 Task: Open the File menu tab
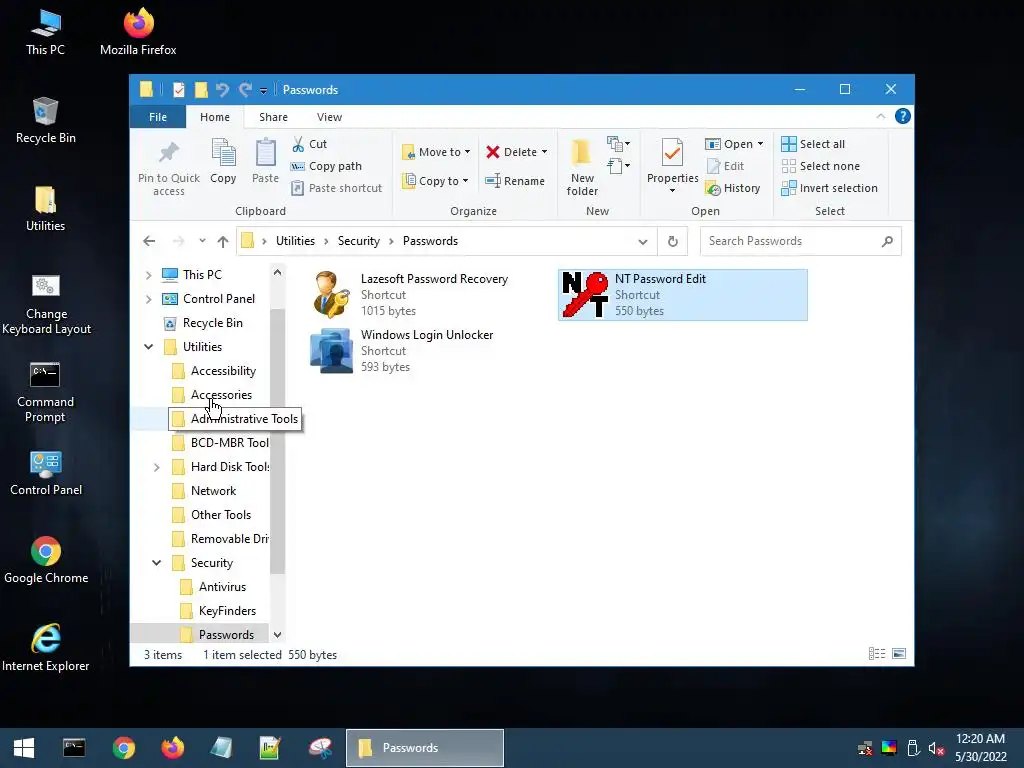(x=158, y=117)
